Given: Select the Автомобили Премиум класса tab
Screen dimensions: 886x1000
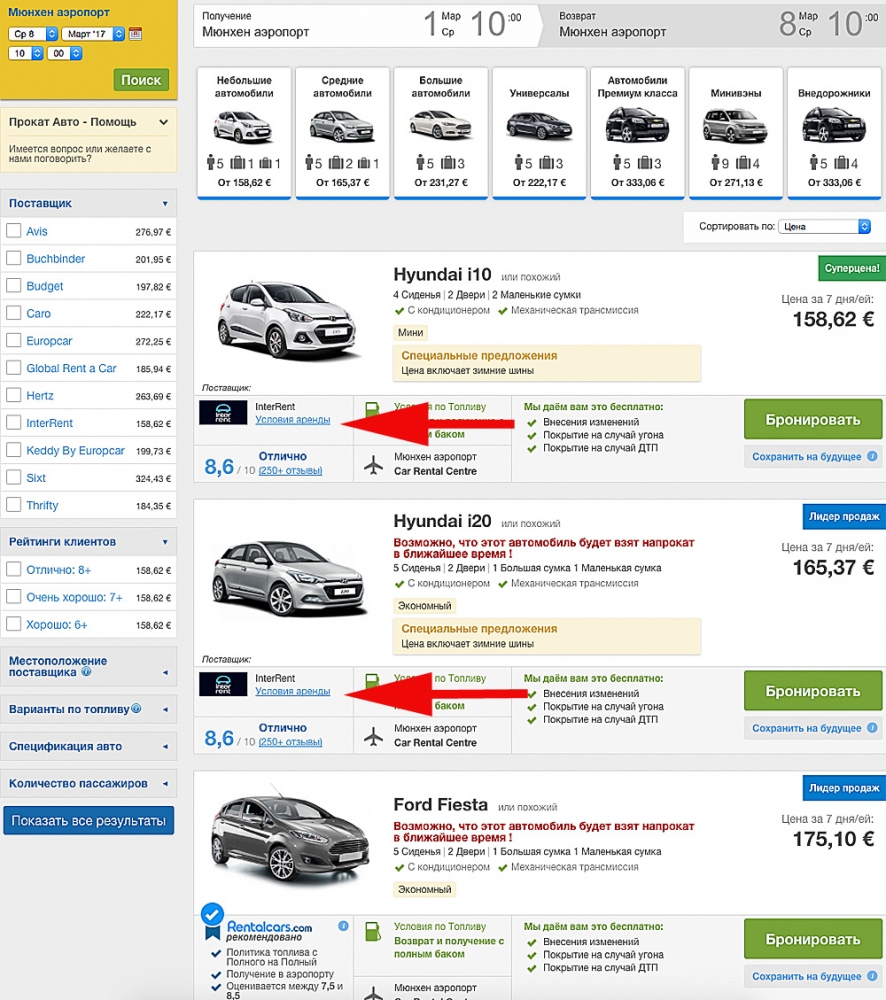Looking at the screenshot, I should pyautogui.click(x=637, y=133).
